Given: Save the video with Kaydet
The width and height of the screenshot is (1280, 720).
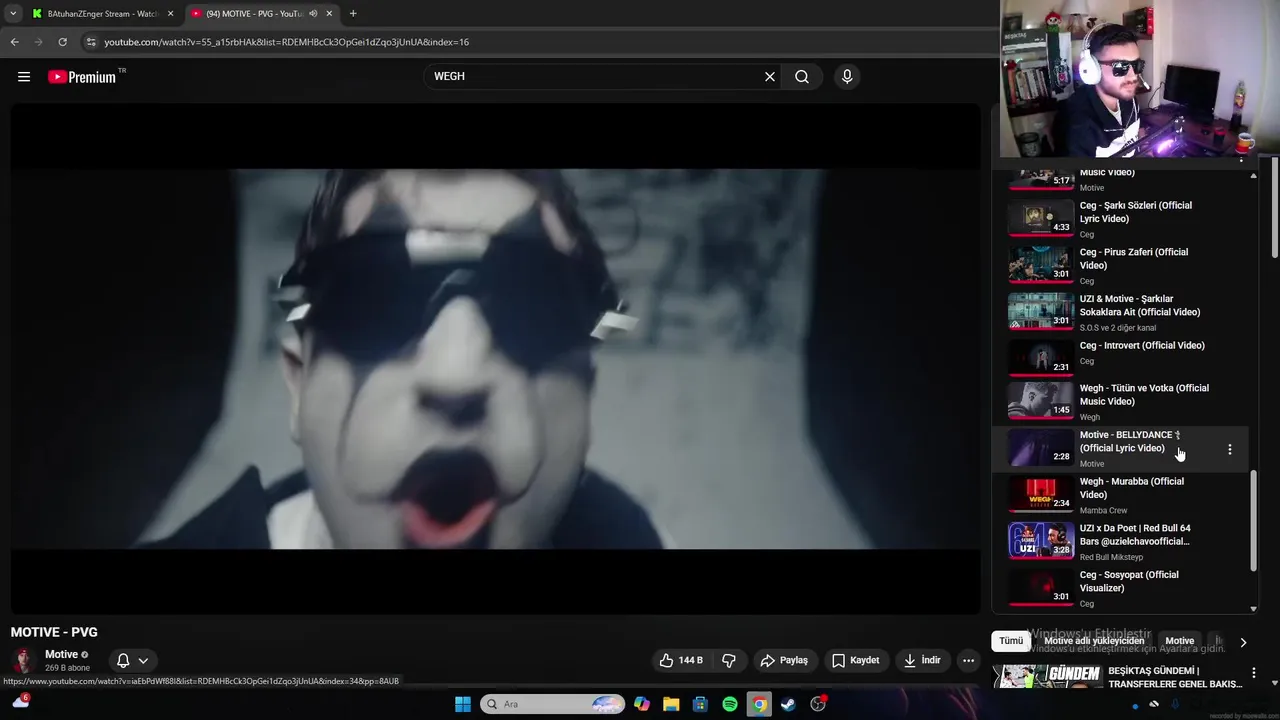Looking at the screenshot, I should [855, 660].
